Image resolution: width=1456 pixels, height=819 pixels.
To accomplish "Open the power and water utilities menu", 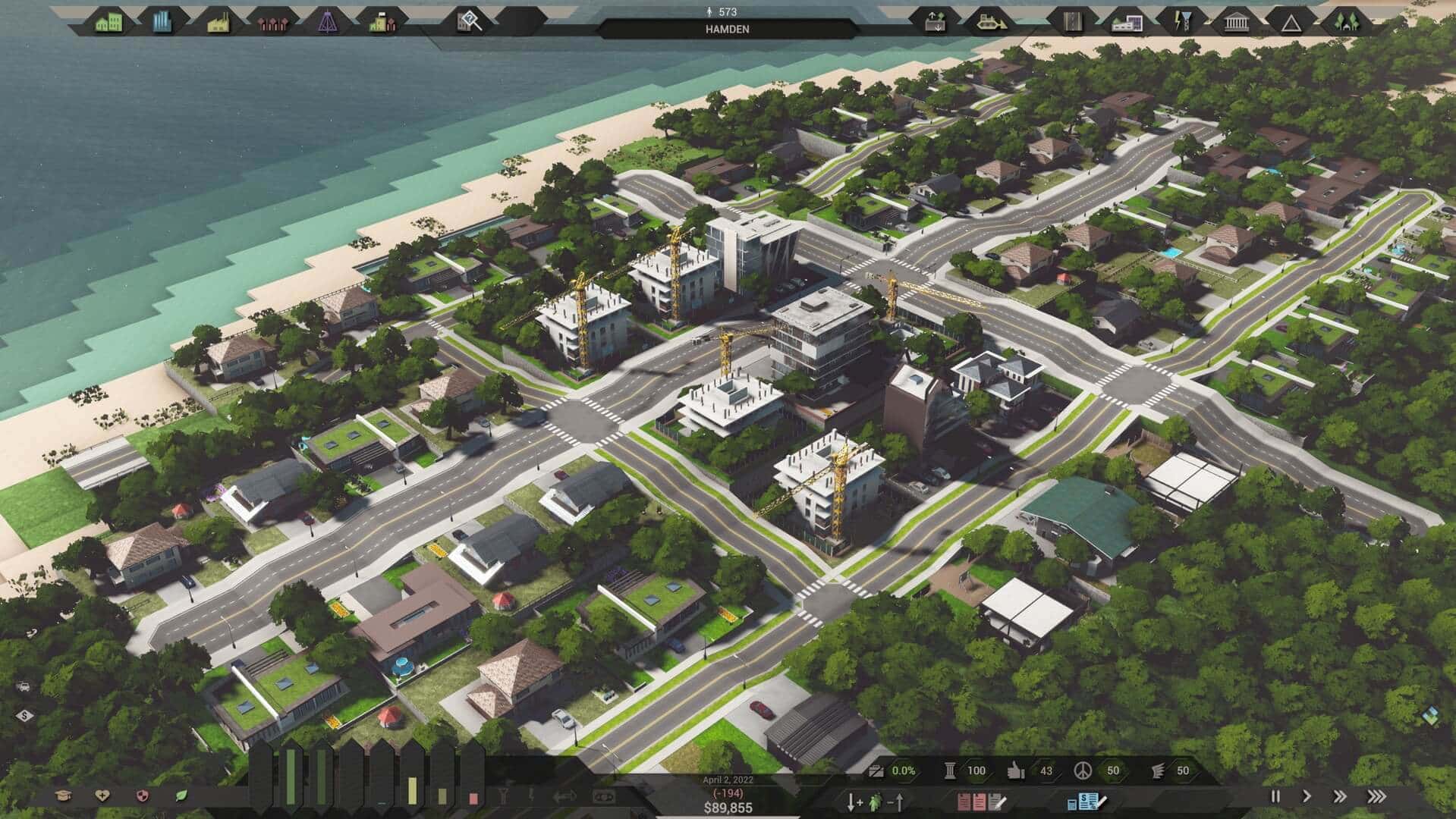I will click(x=1181, y=22).
